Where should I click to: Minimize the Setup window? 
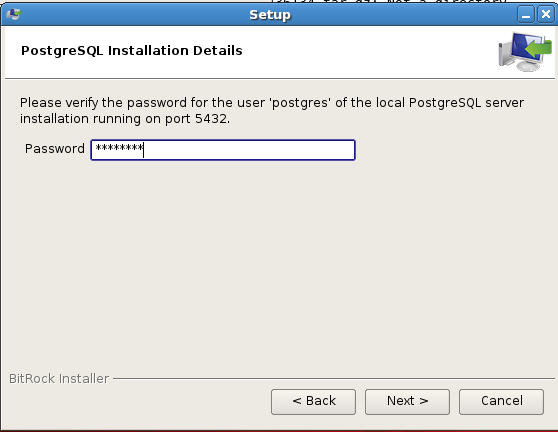pos(526,15)
